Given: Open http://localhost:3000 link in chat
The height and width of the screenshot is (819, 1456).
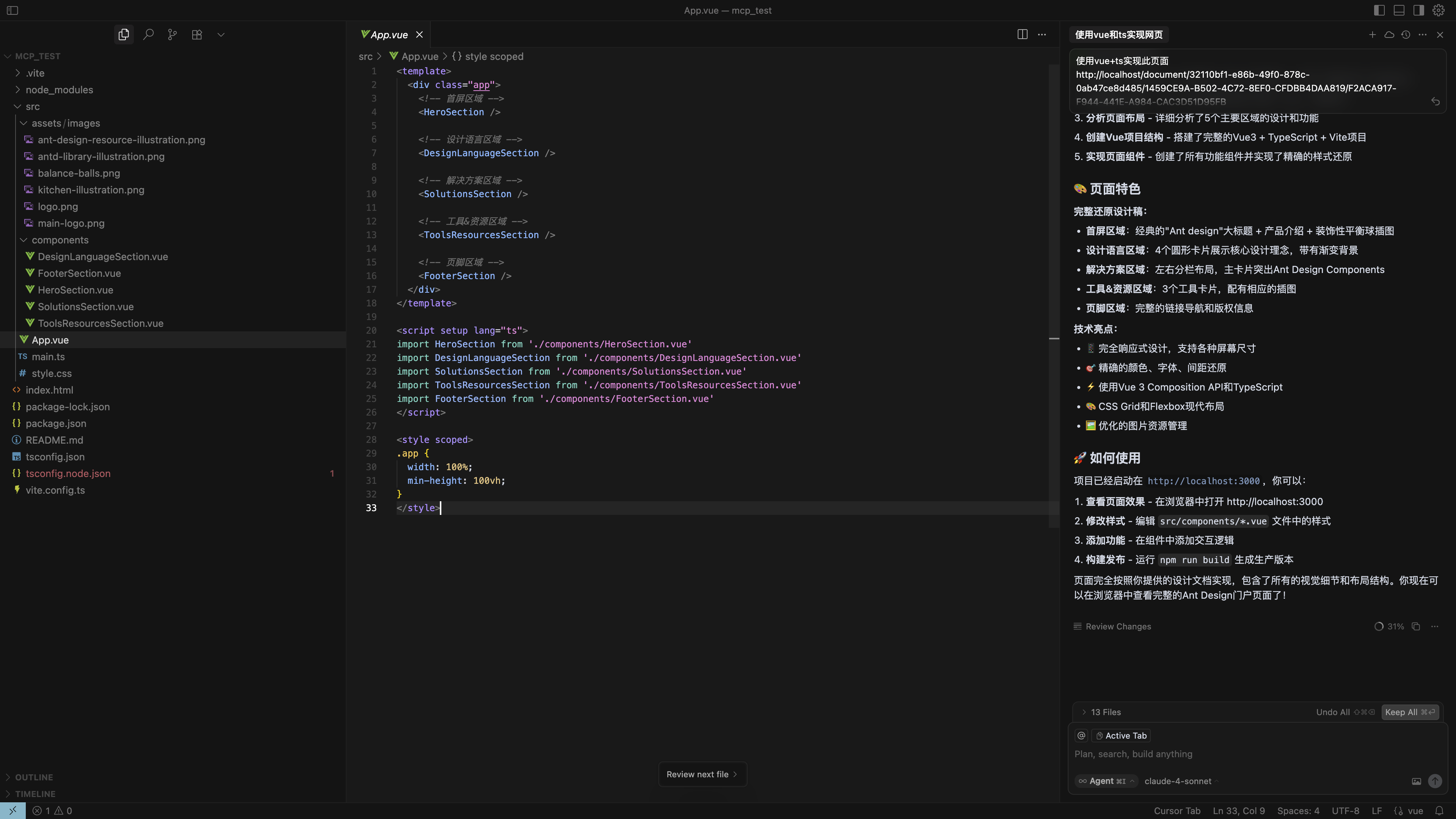Looking at the screenshot, I should click(1203, 481).
